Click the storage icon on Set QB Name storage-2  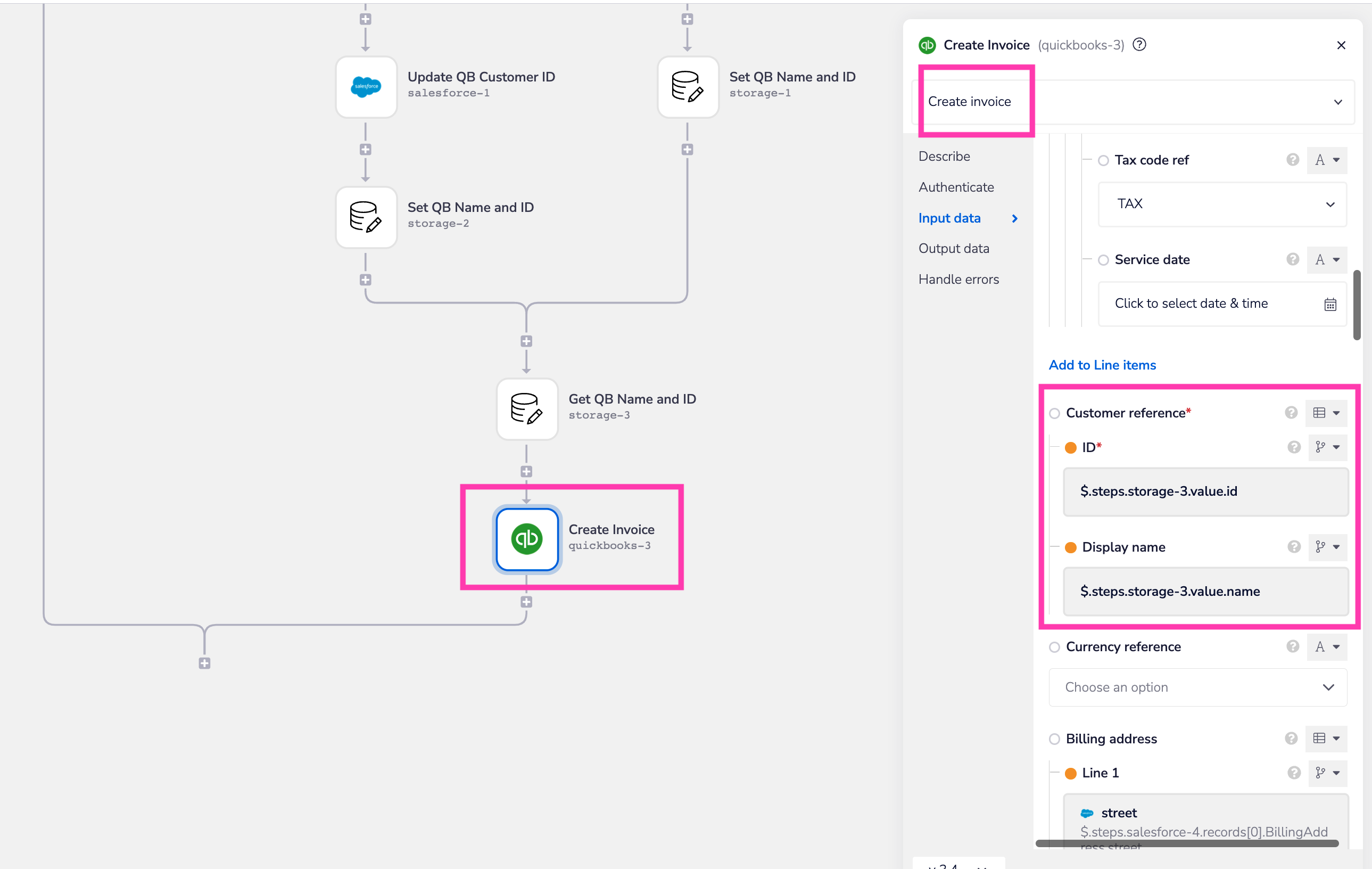pos(366,217)
